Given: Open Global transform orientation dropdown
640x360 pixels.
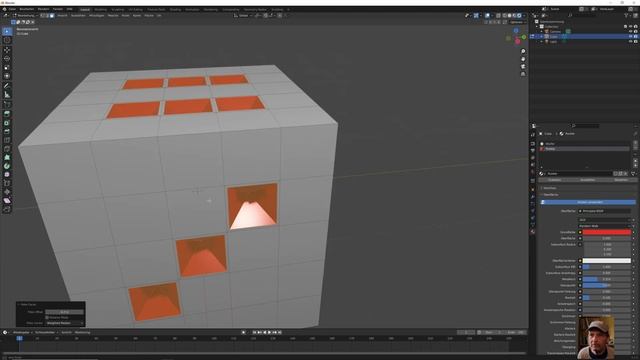Looking at the screenshot, I should 243,16.
